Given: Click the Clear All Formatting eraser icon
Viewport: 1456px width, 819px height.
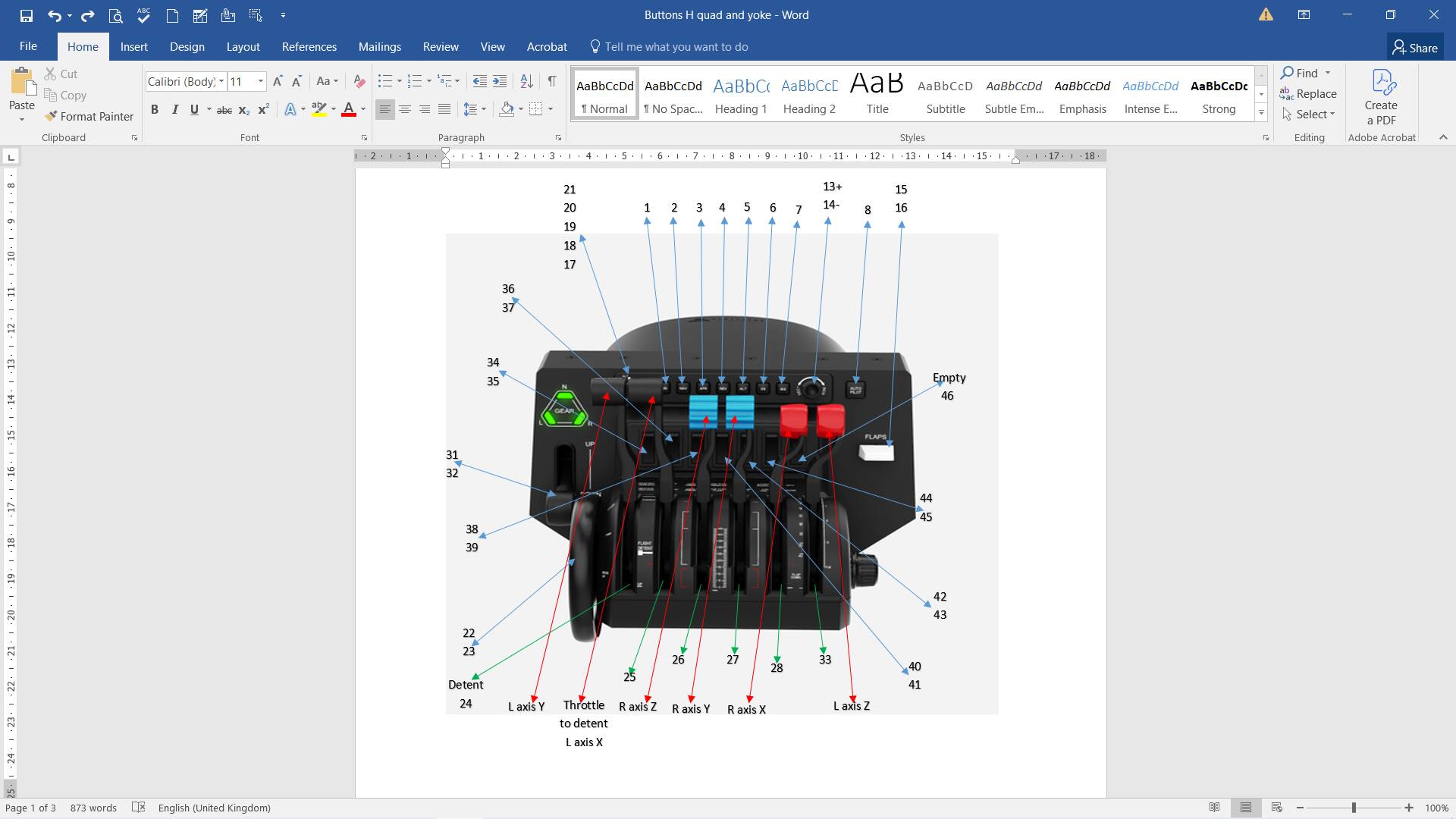Looking at the screenshot, I should [x=359, y=81].
